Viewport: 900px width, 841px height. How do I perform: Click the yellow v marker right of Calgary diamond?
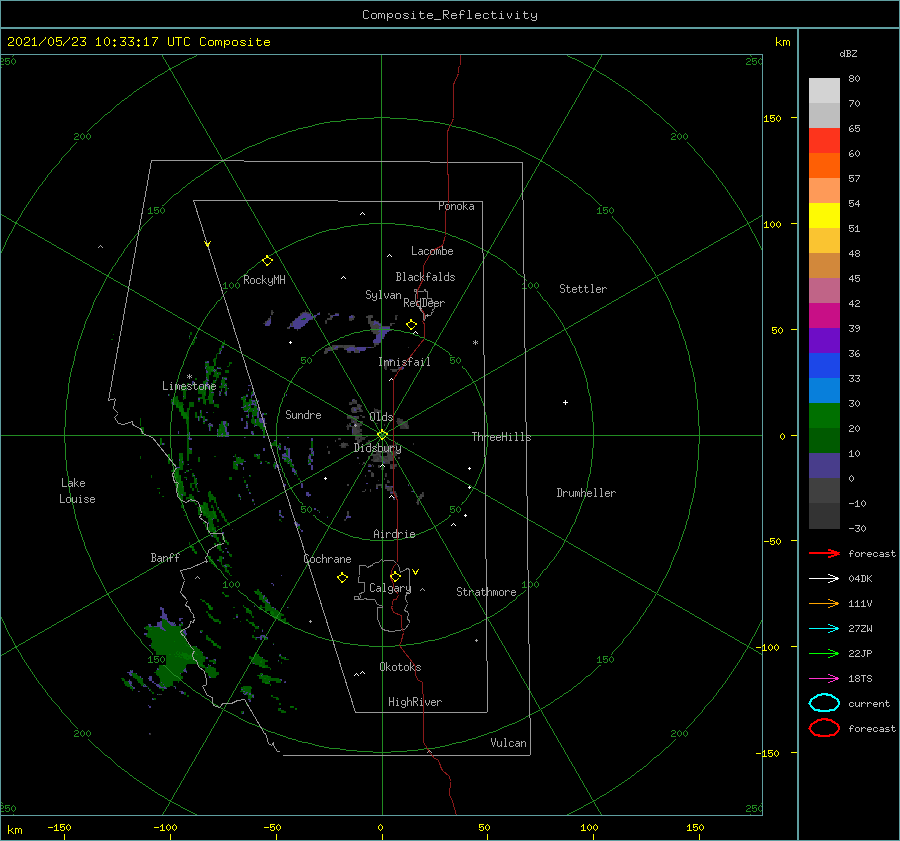[x=416, y=572]
